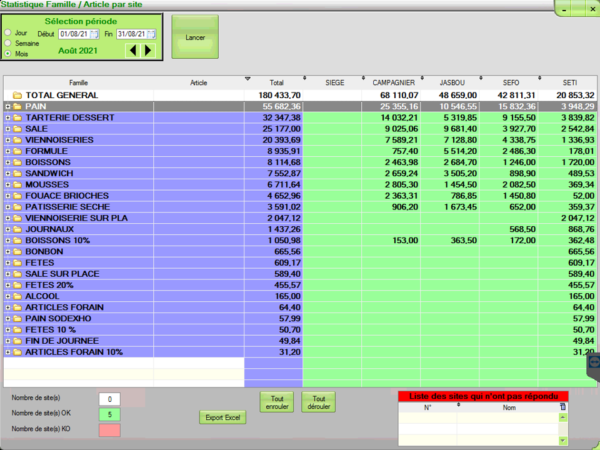The width and height of the screenshot is (600, 450).
Task: Click the red Nombre de site(s) KO box
Action: tap(110, 429)
